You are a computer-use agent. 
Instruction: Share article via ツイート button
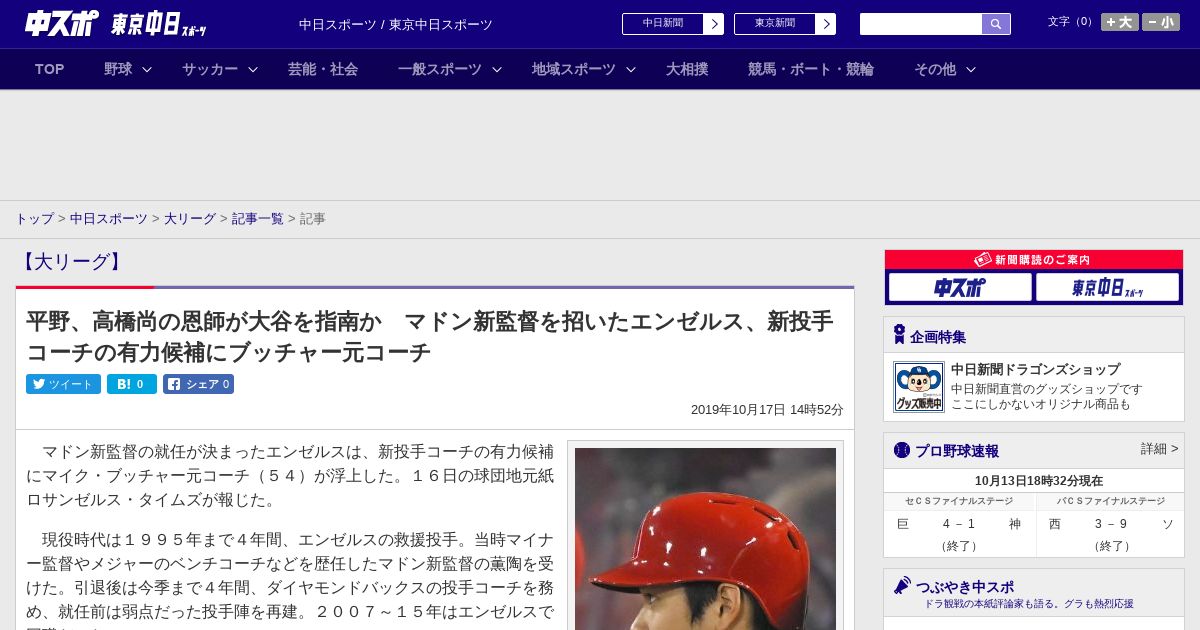tap(63, 384)
